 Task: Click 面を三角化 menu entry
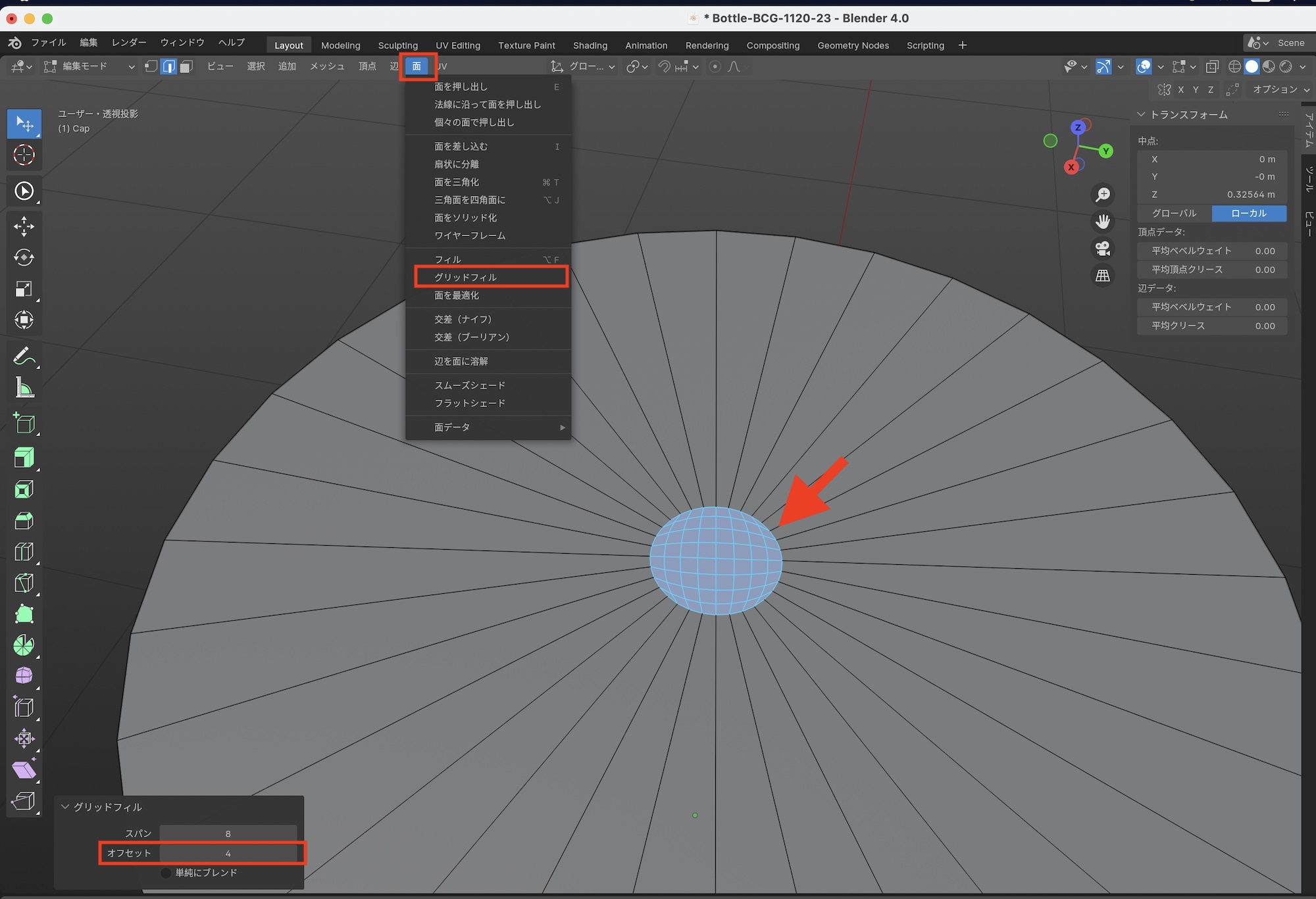click(x=457, y=182)
